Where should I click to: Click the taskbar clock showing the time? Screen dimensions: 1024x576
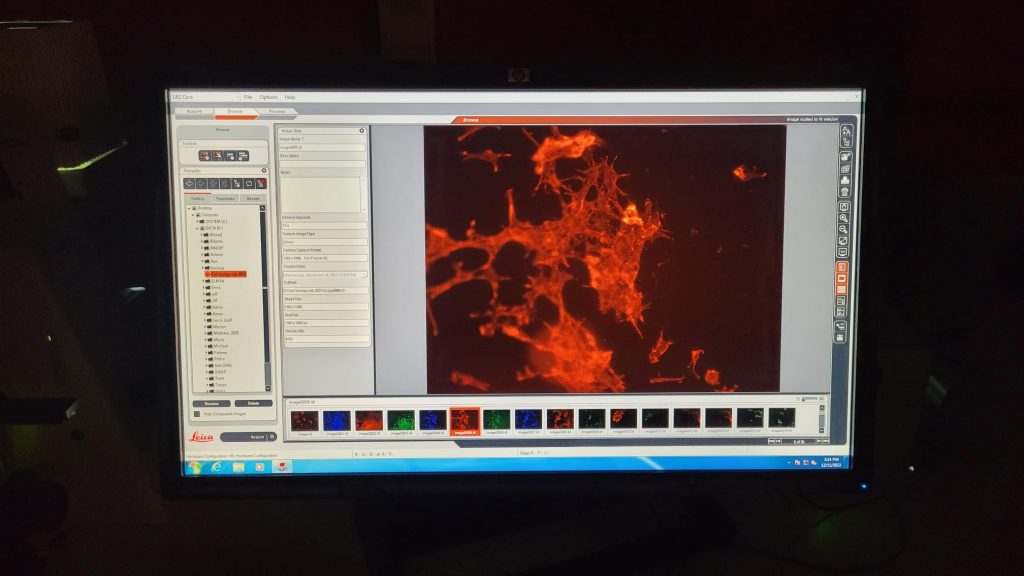coord(831,462)
